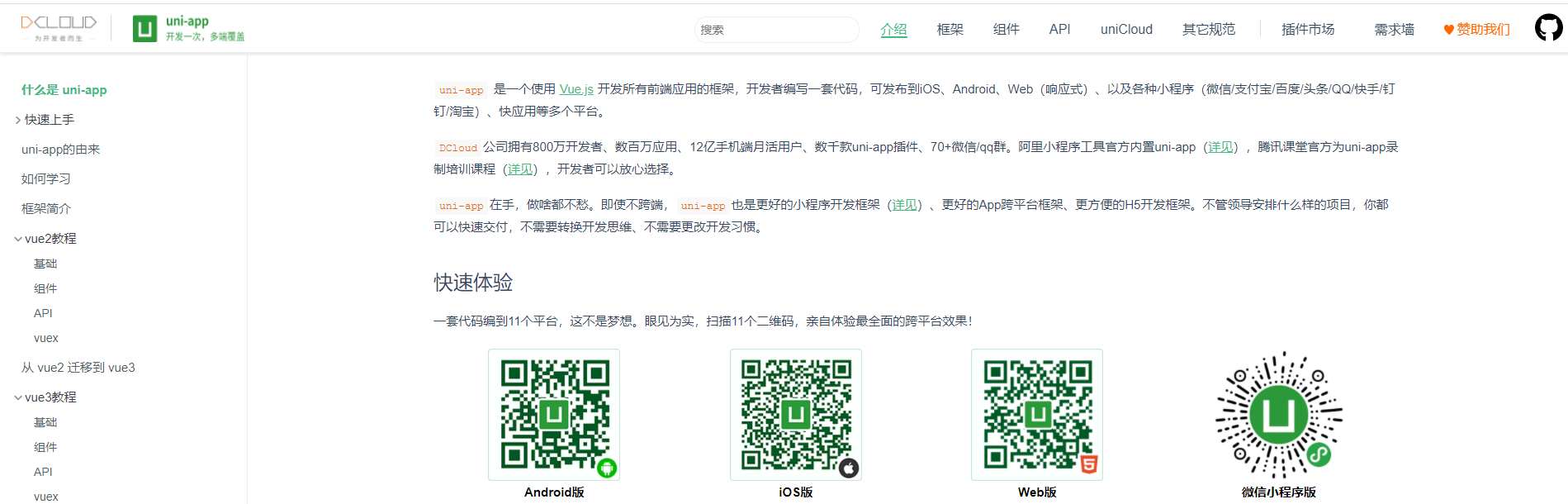Click the uni-app title text in header
Viewport: 1568px width, 504px height.
click(x=187, y=21)
